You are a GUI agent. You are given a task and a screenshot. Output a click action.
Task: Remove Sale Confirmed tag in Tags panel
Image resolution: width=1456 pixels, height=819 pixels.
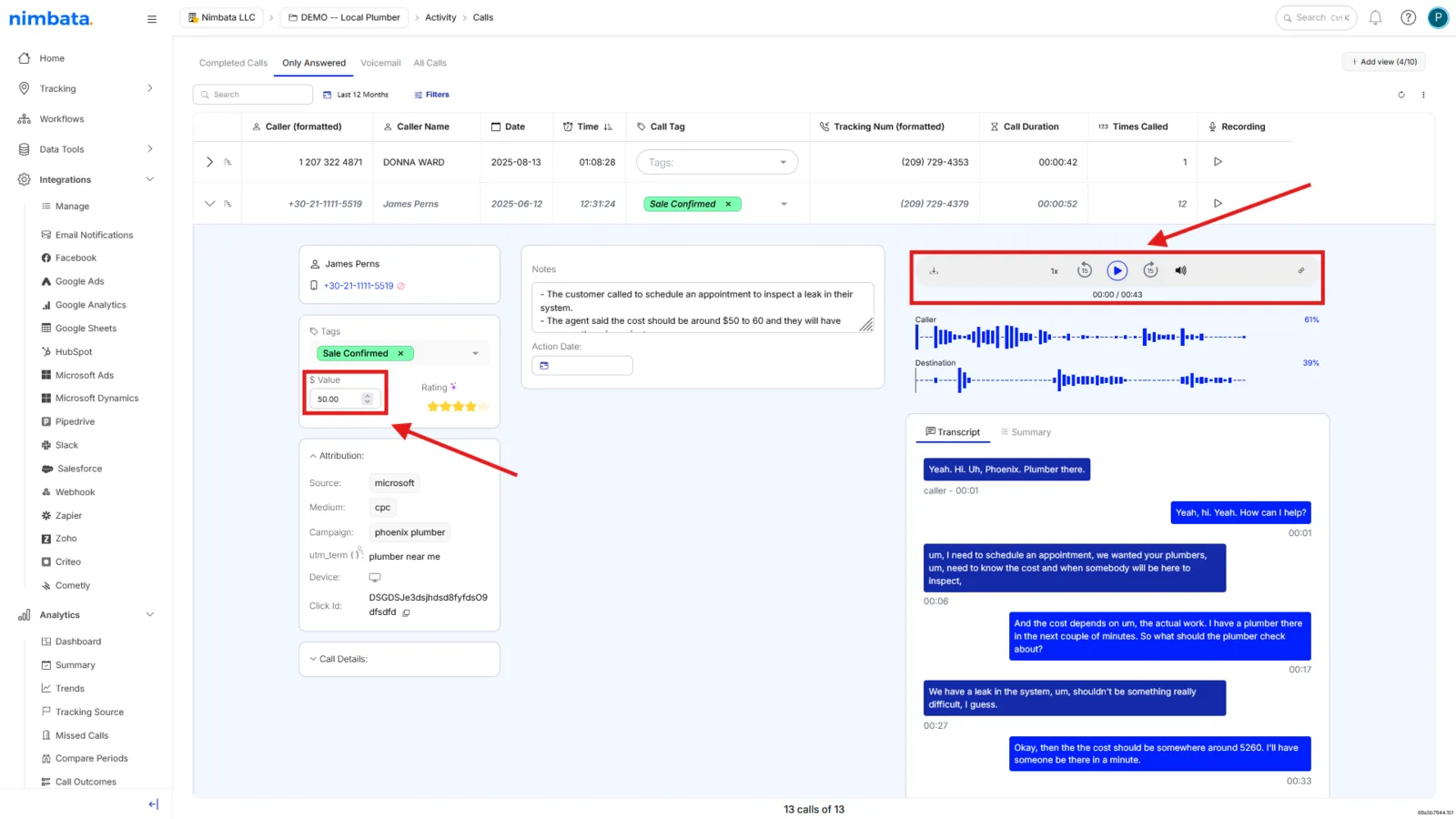tap(400, 353)
